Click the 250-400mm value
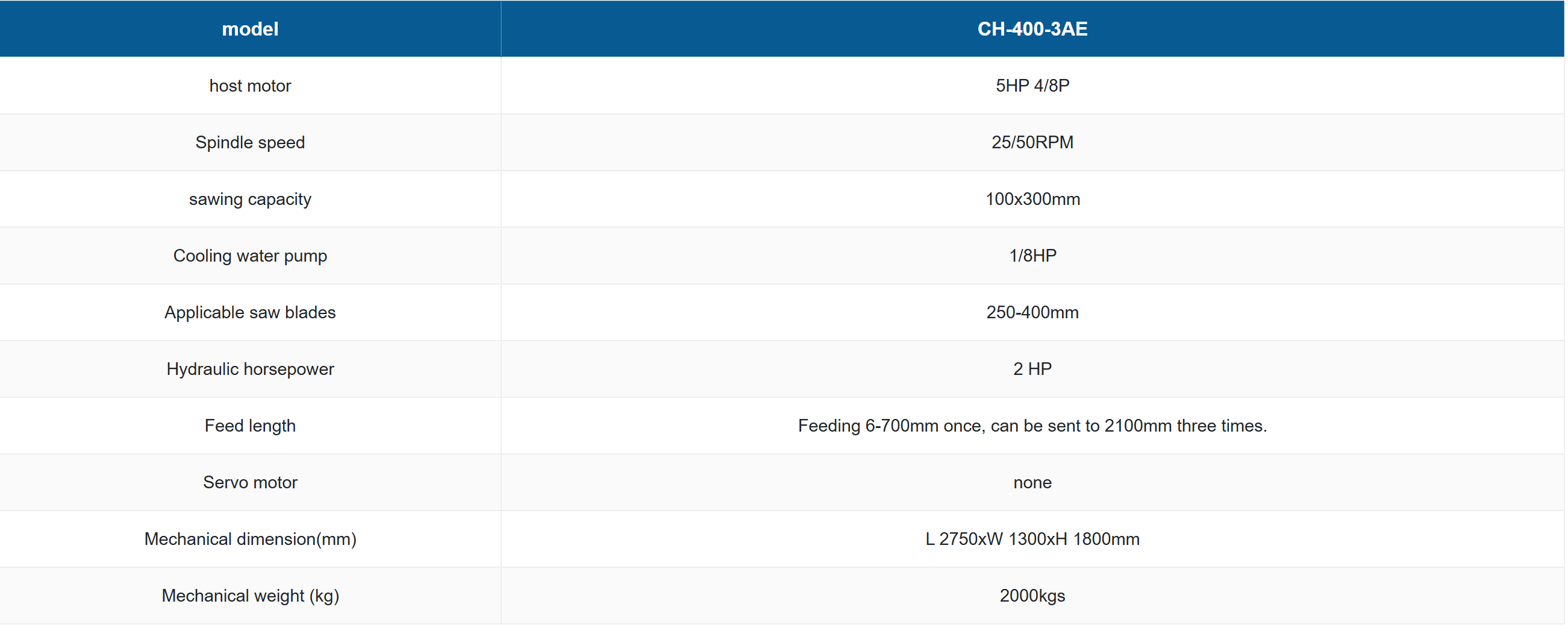 [1032, 312]
